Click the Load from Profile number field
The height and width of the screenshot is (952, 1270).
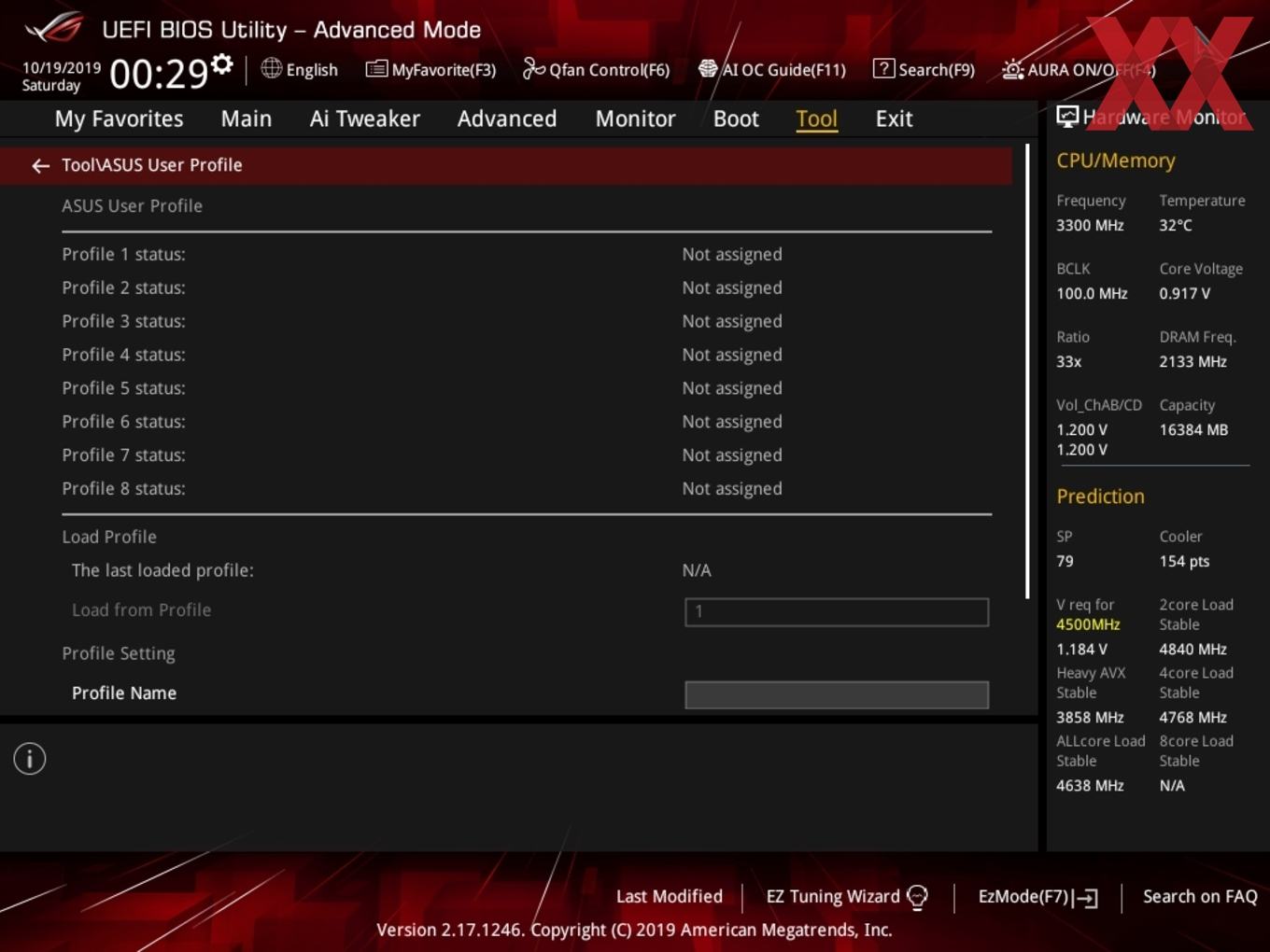[837, 611]
